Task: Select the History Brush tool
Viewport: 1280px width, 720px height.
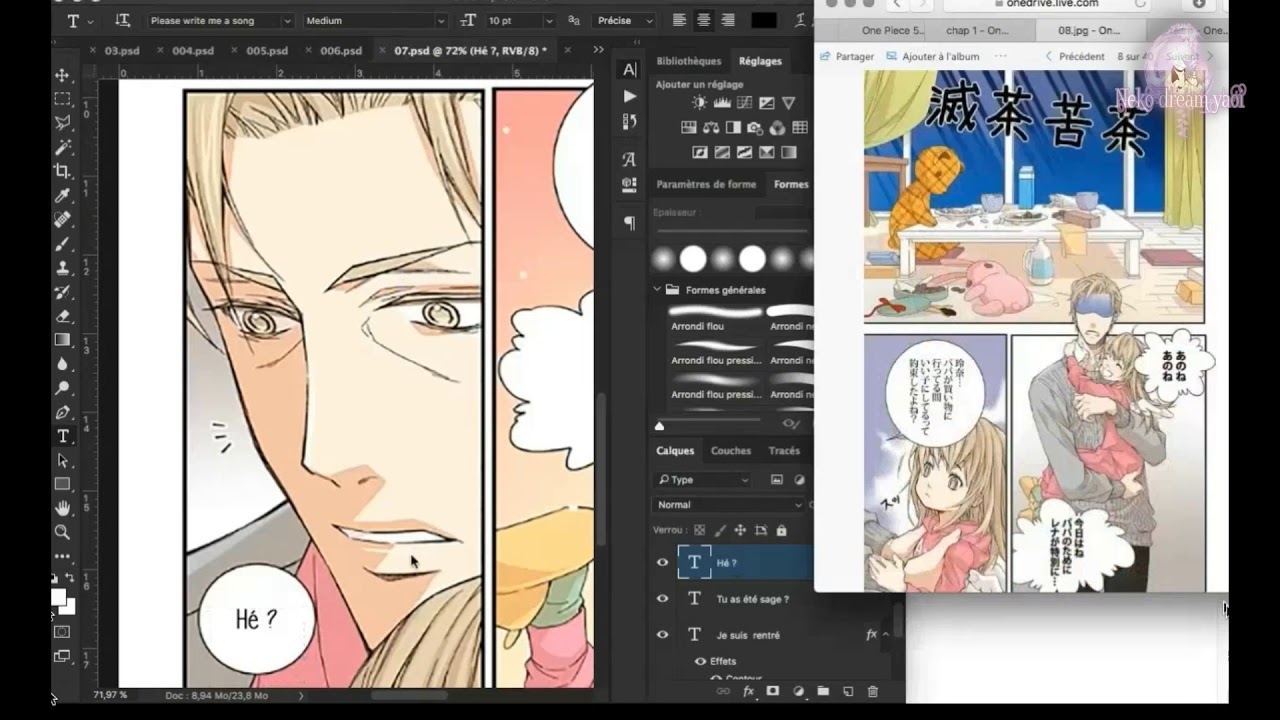Action: (62, 292)
